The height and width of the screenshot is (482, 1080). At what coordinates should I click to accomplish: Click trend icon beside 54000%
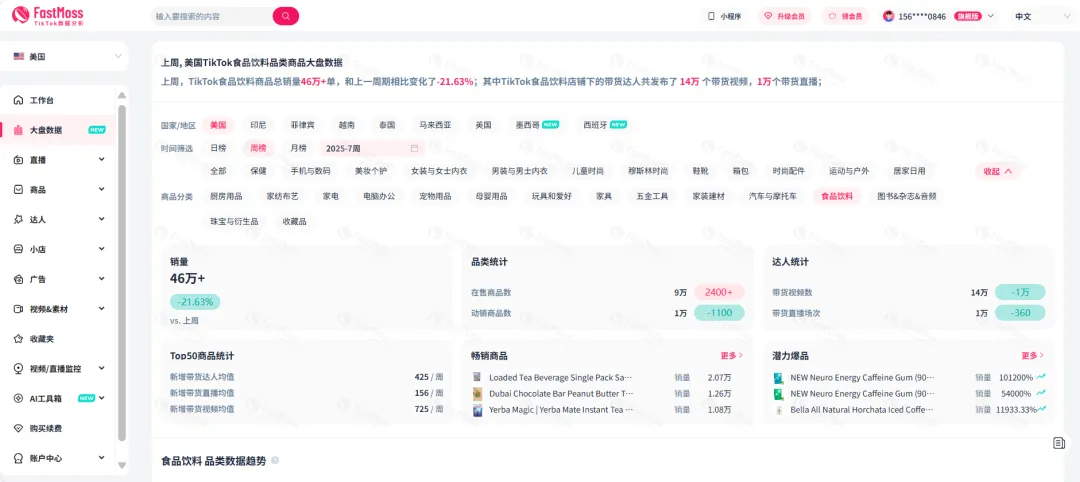(x=1041, y=394)
